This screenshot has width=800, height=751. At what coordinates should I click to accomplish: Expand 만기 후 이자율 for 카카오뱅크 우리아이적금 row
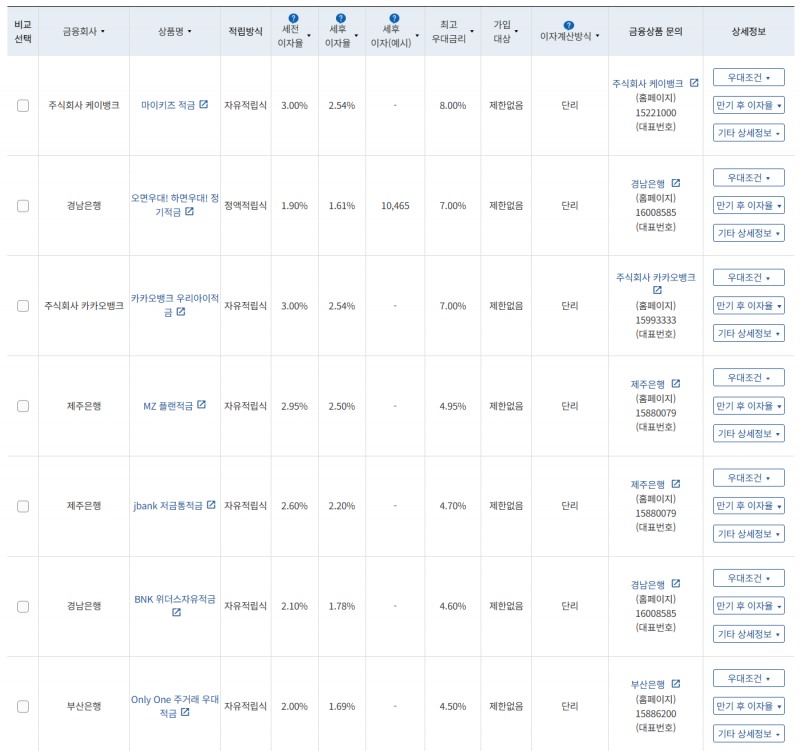pos(748,306)
